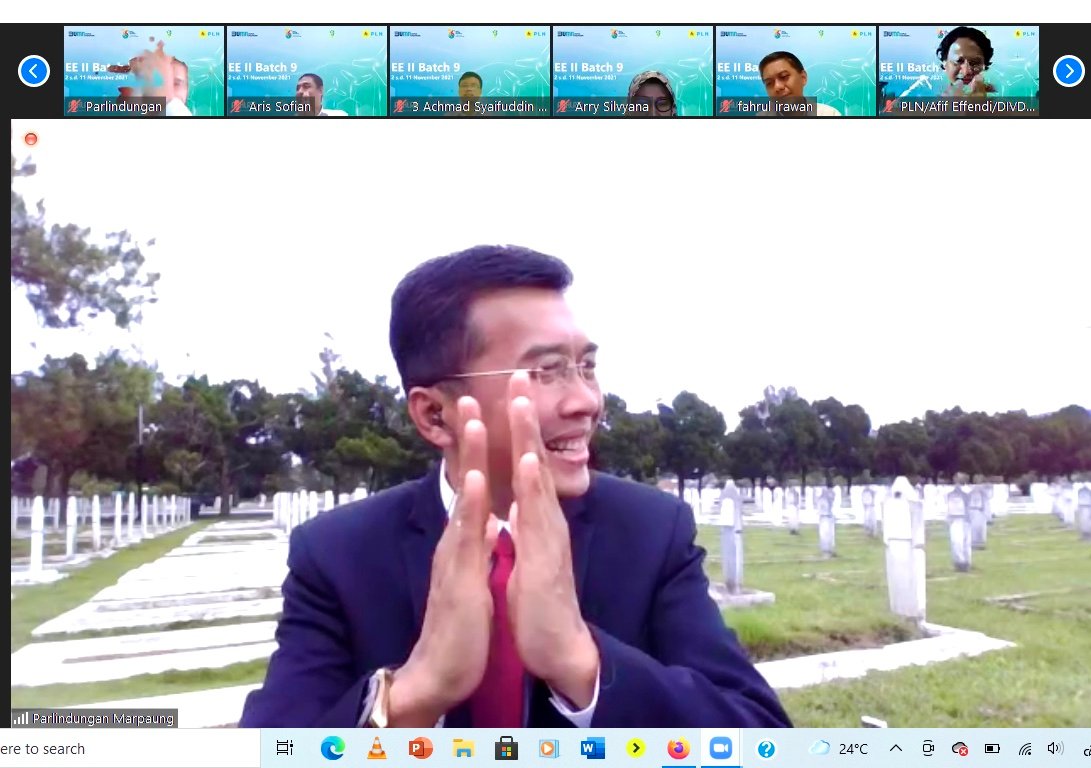Go to previous page of participant thumbnails
The height and width of the screenshot is (768, 1091).
point(34,71)
